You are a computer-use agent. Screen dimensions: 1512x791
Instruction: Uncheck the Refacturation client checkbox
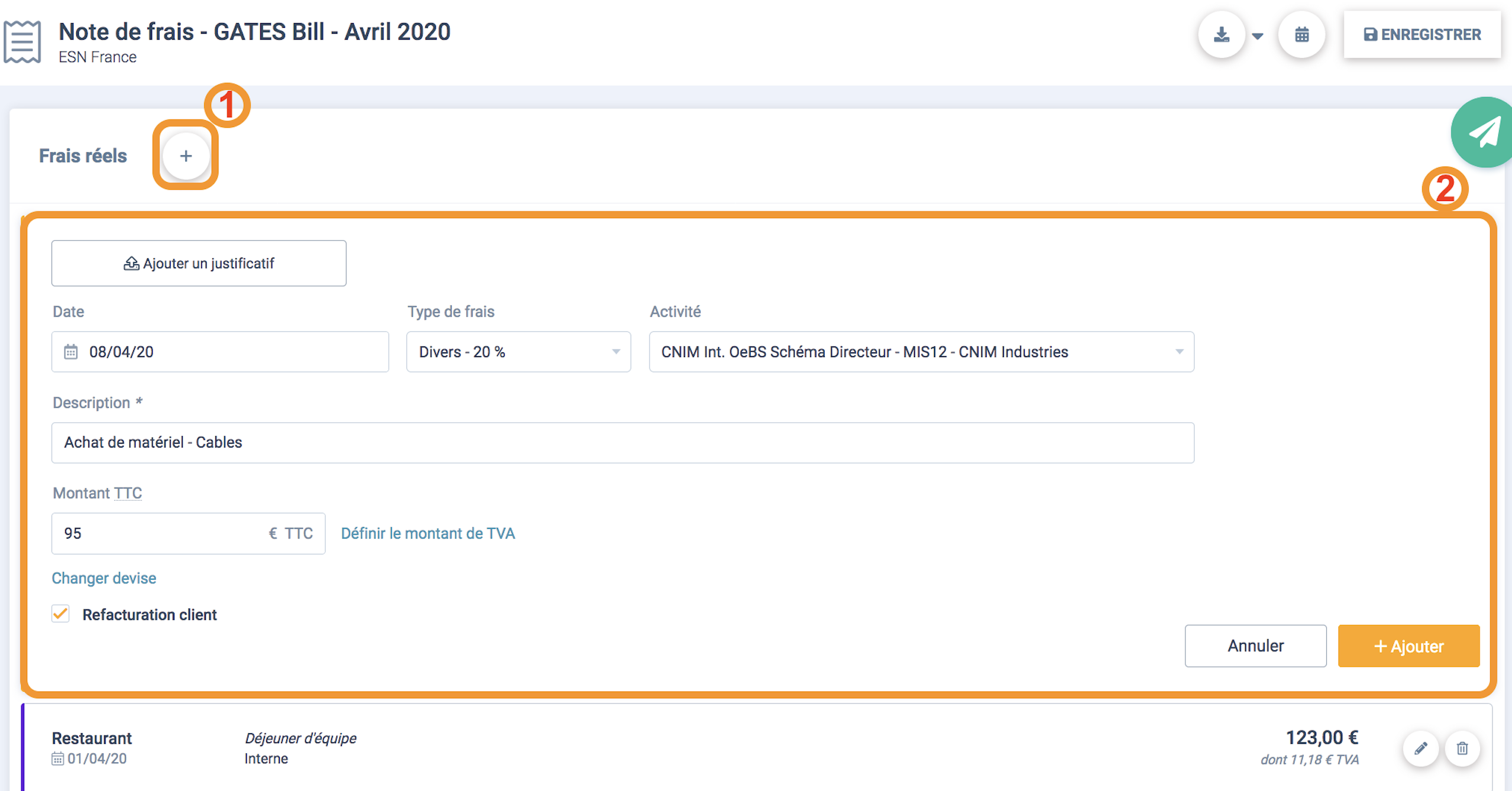(60, 614)
